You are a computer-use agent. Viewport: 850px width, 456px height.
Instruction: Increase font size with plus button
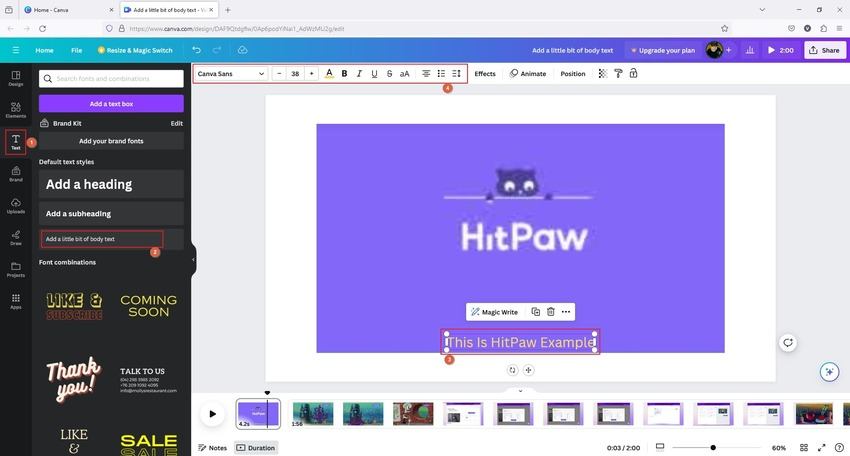click(x=312, y=74)
